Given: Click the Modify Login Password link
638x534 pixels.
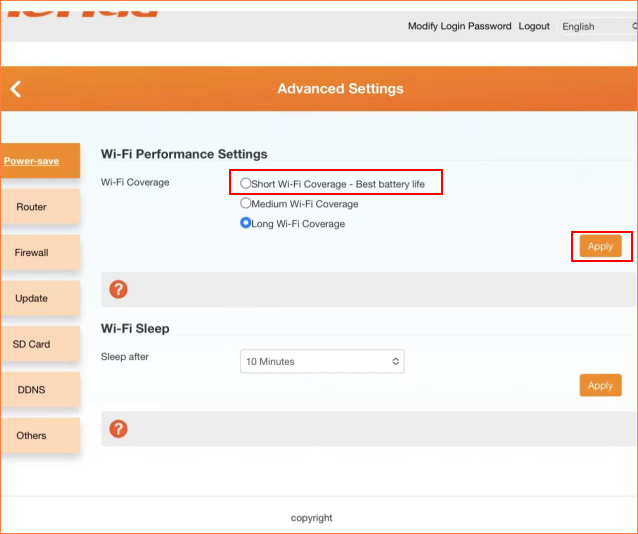Looking at the screenshot, I should coord(459,26).
